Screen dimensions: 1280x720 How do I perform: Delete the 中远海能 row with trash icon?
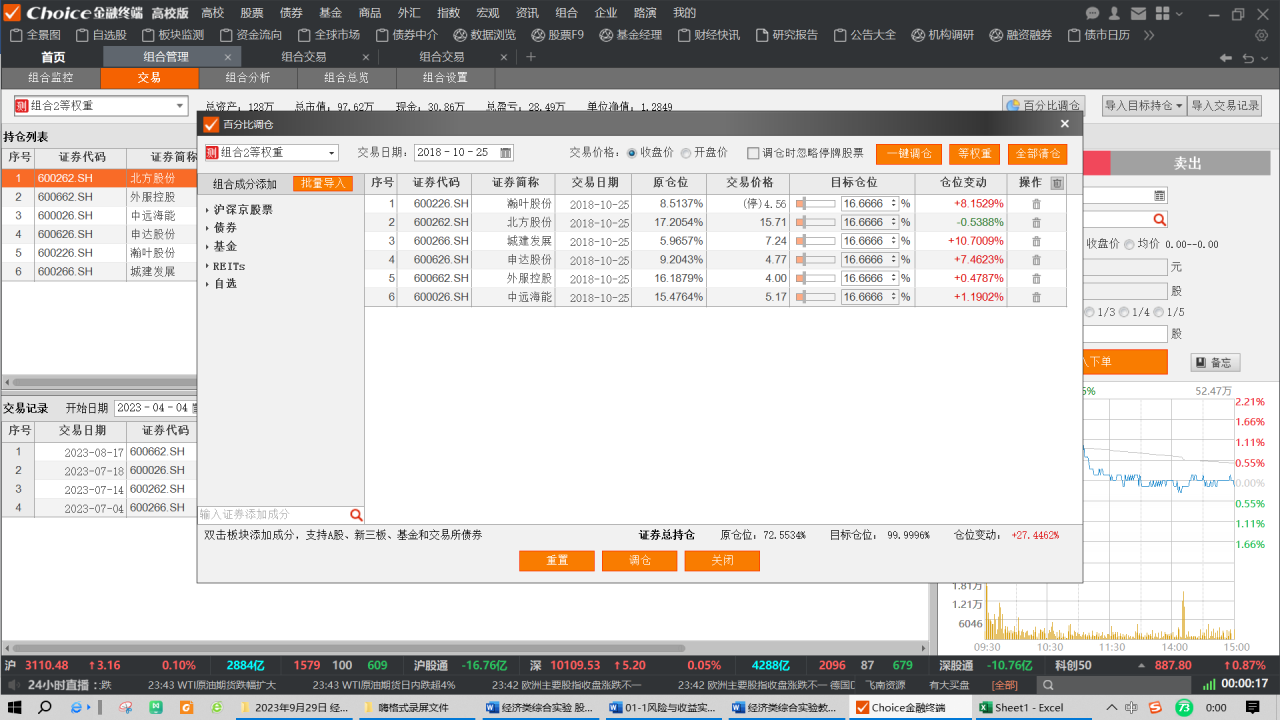(1036, 297)
